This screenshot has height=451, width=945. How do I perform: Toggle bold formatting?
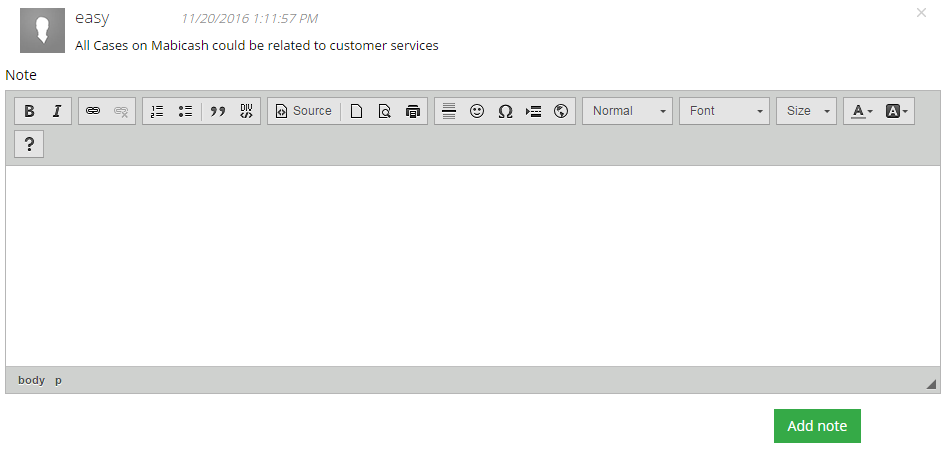(29, 111)
